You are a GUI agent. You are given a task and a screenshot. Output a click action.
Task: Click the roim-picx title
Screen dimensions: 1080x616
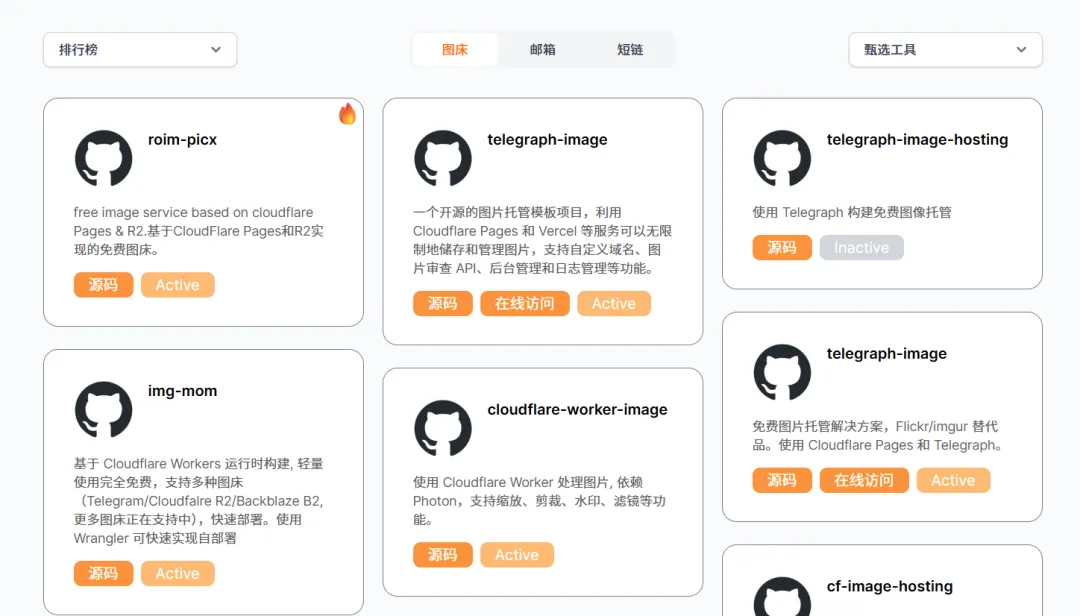pyautogui.click(x=183, y=139)
